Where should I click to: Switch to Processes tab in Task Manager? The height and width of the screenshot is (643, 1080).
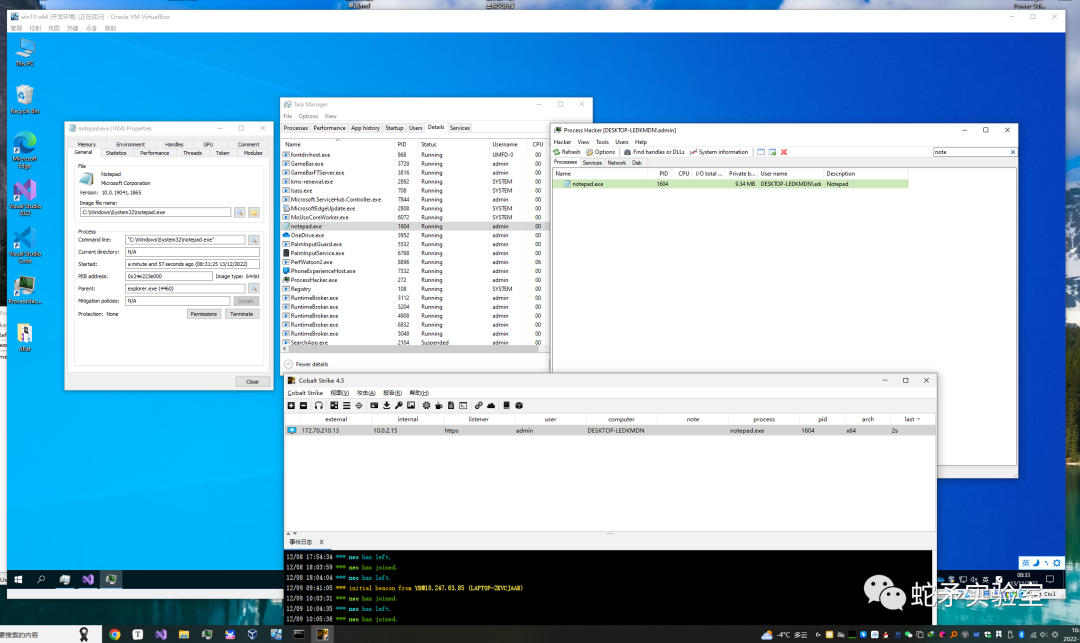tap(295, 128)
